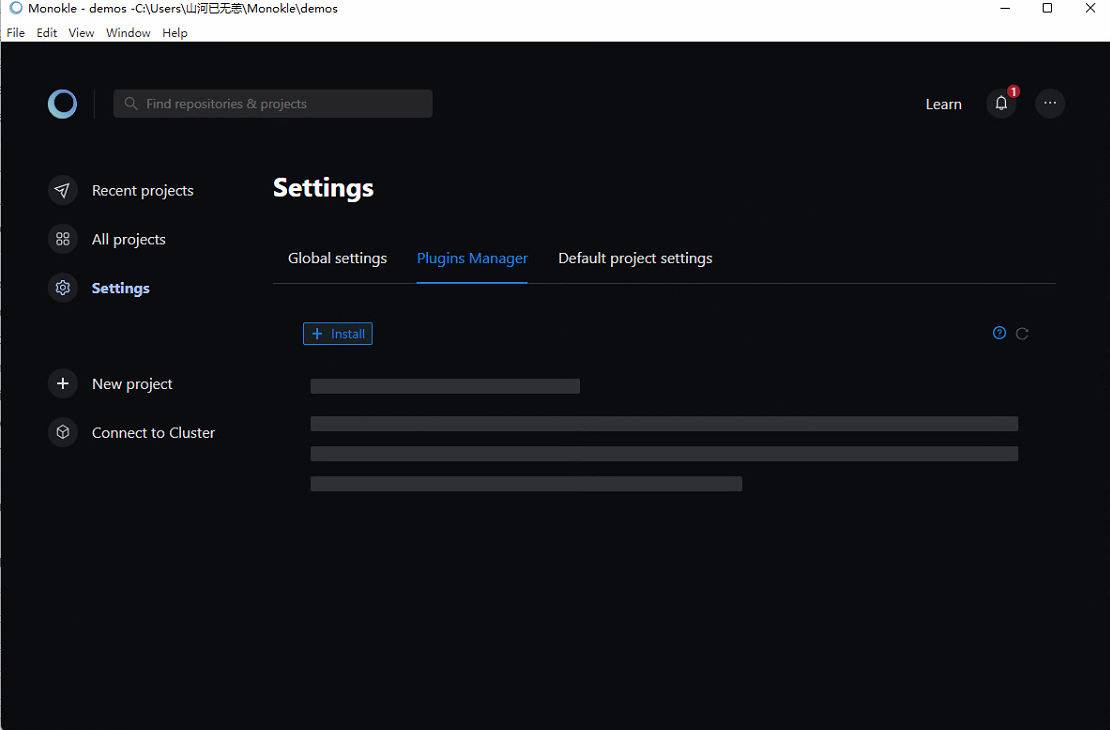Select Connect to Cluster
The image size is (1110, 730).
pyautogui.click(x=153, y=433)
